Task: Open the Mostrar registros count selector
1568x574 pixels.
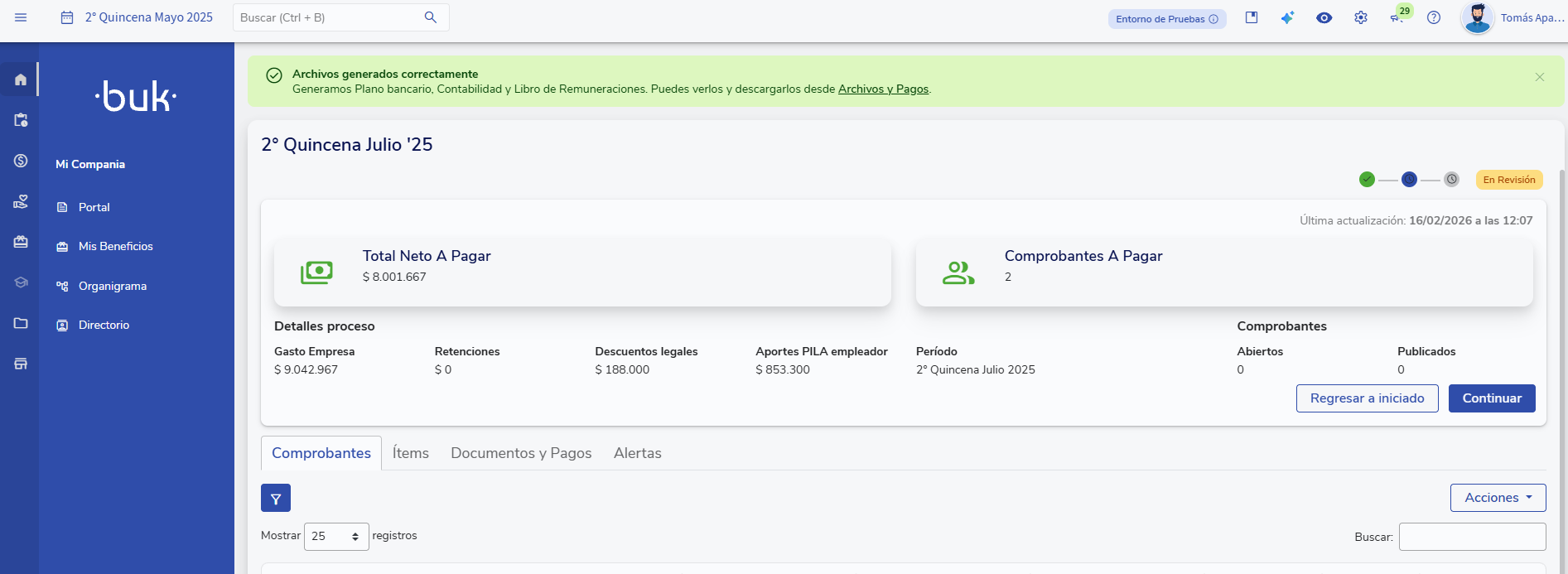Action: pyautogui.click(x=335, y=537)
